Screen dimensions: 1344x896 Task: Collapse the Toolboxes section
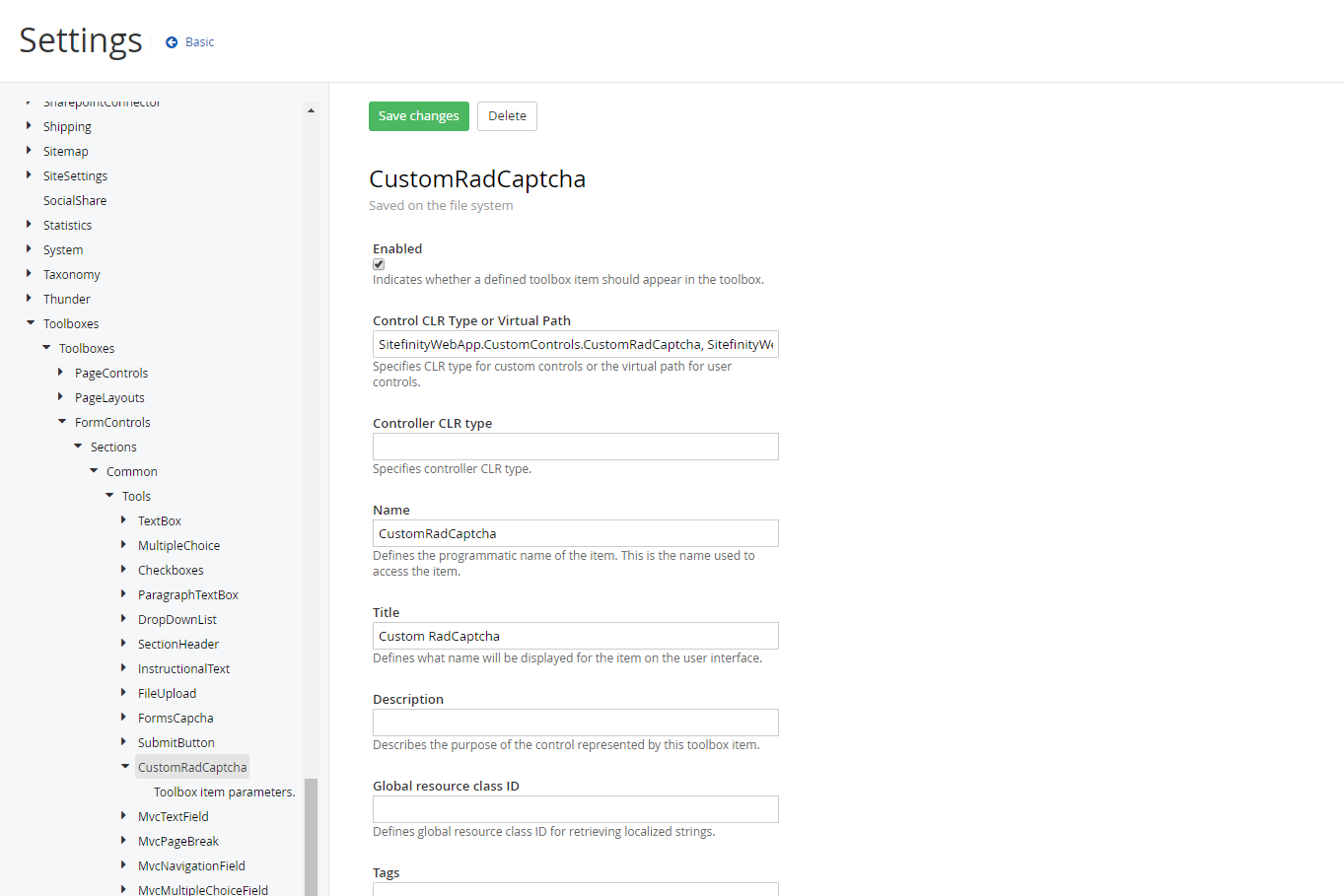pos(29,323)
